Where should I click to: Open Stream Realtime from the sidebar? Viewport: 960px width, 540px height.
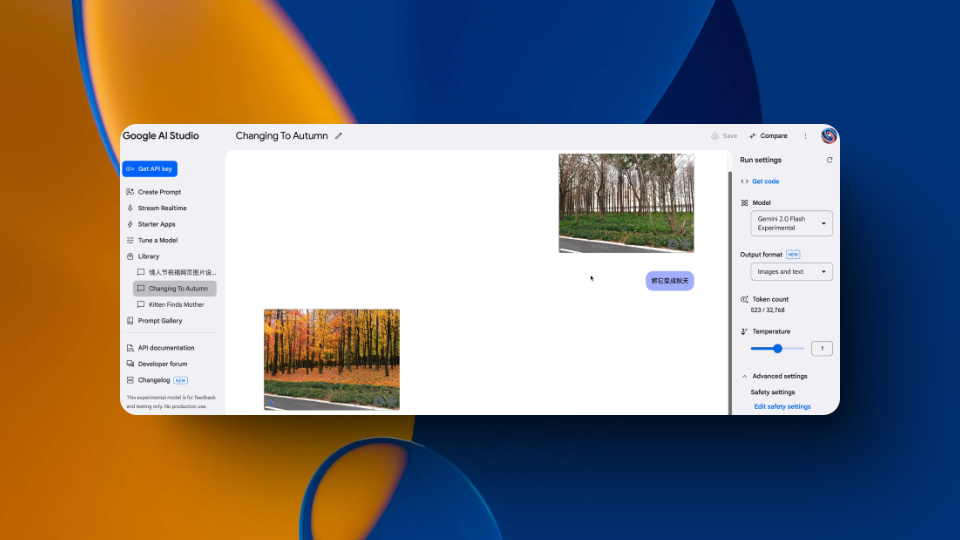[161, 208]
